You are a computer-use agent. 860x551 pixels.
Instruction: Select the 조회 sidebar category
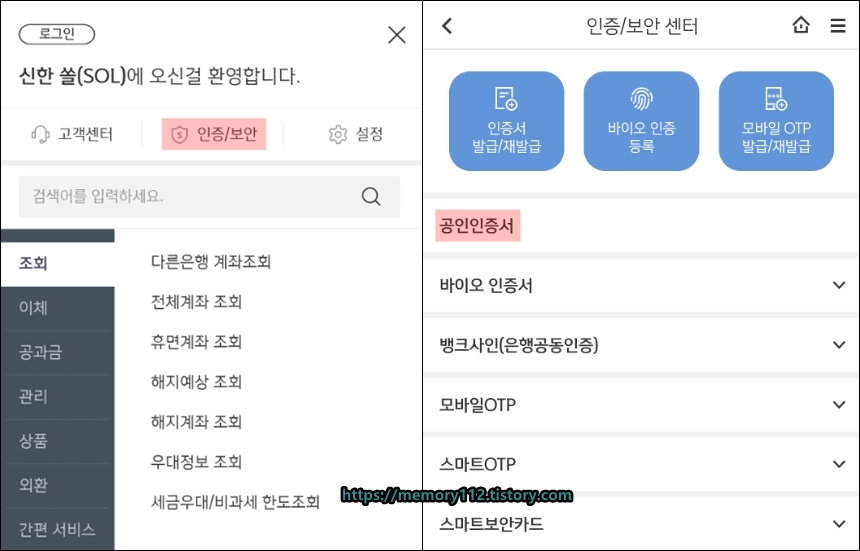[x=58, y=263]
